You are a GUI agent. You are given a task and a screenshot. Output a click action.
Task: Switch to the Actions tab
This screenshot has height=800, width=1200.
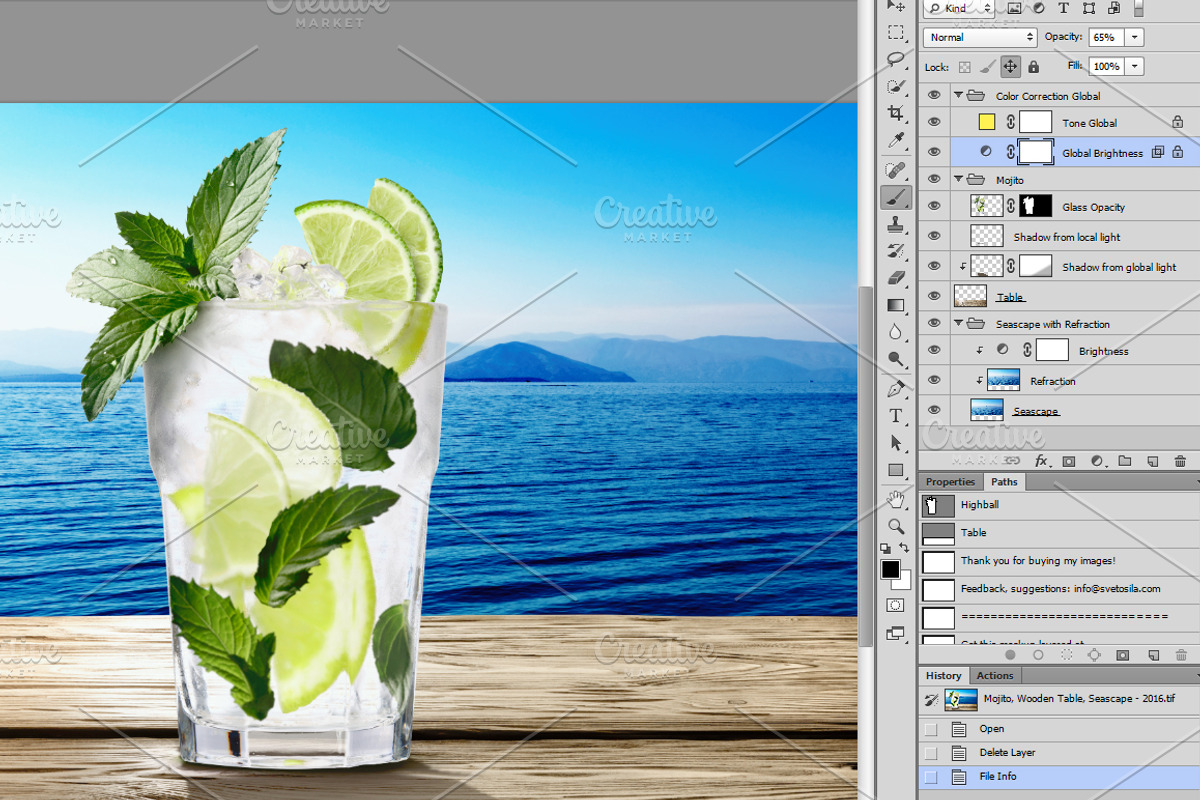995,675
